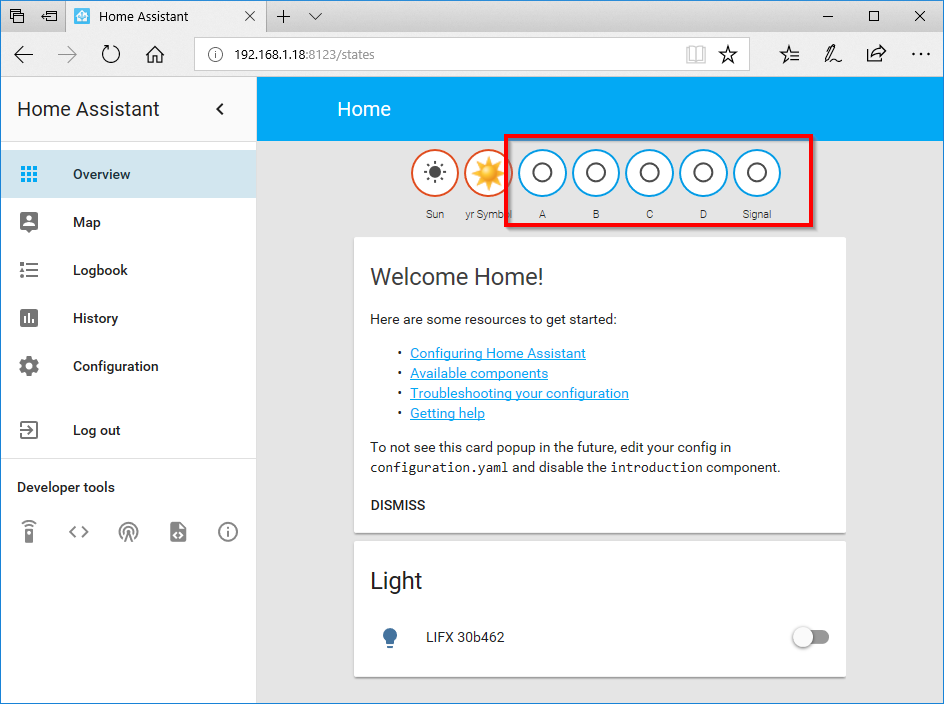
Task: Select the Map menu item
Action: 129,222
